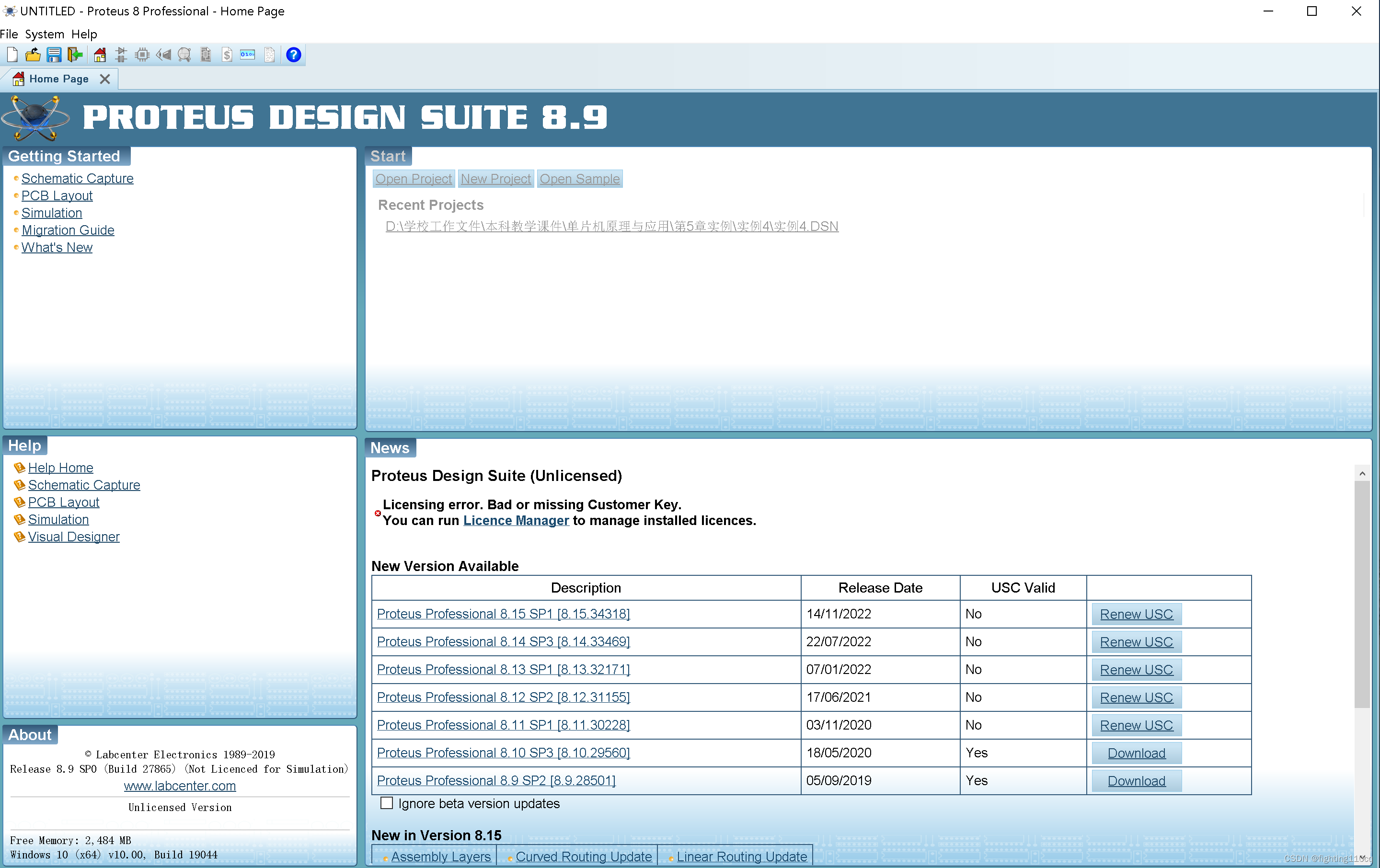1380x868 pixels.
Task: Open 3D Visualizer eye icon
Action: pos(164,55)
